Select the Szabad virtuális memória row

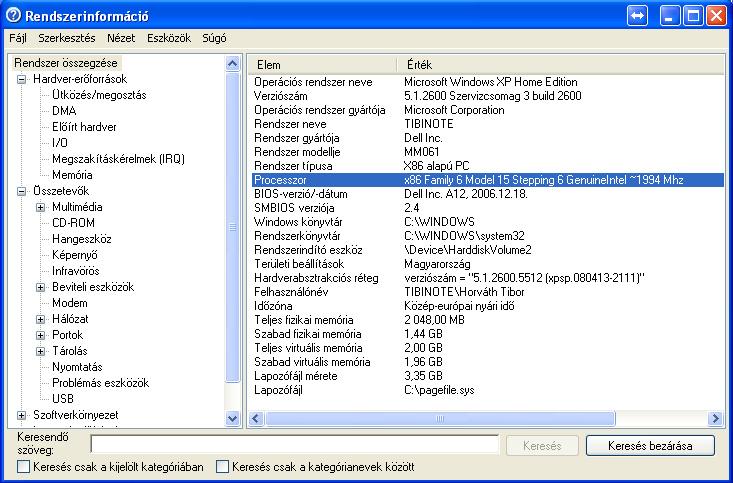pyautogui.click(x=488, y=362)
